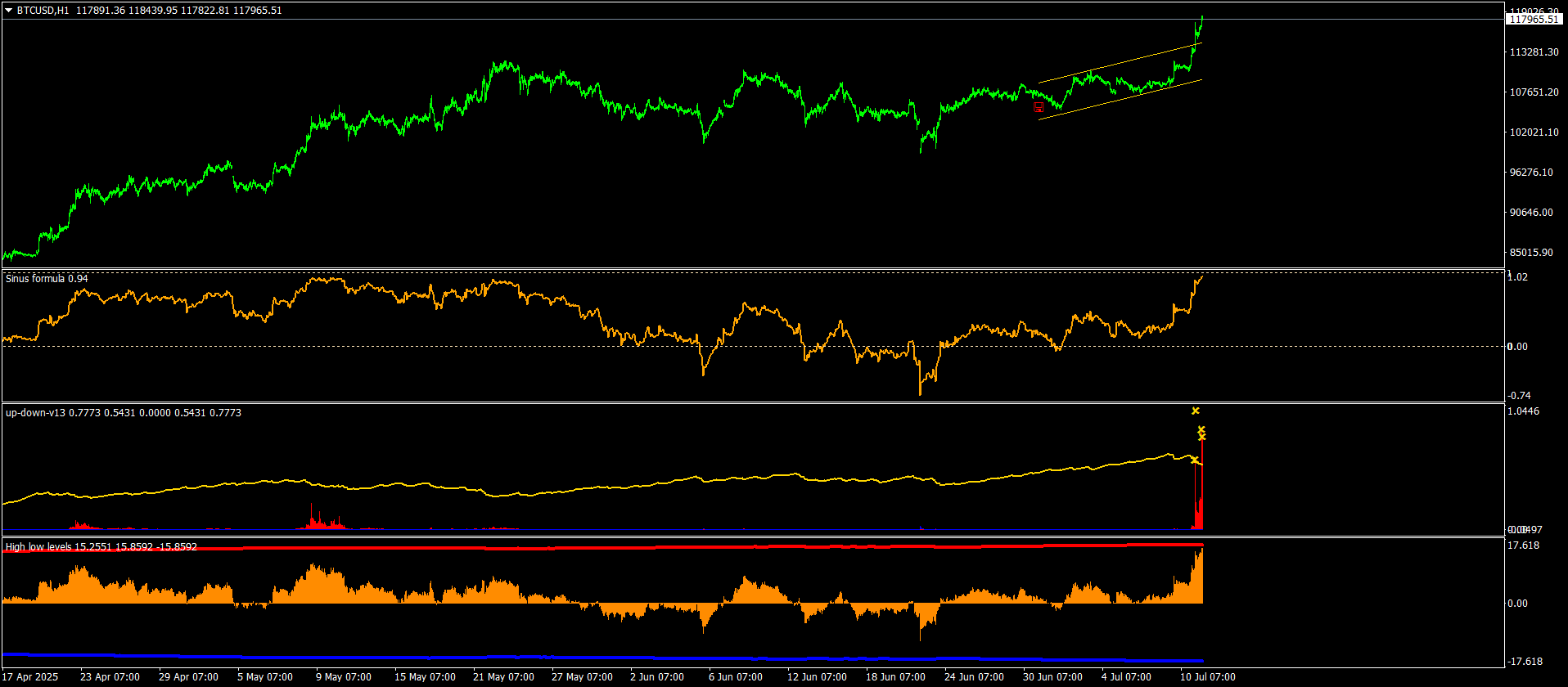Image resolution: width=1568 pixels, height=687 pixels.
Task: Click the 30 Jun 07:00 time label
Action: pos(1052,677)
